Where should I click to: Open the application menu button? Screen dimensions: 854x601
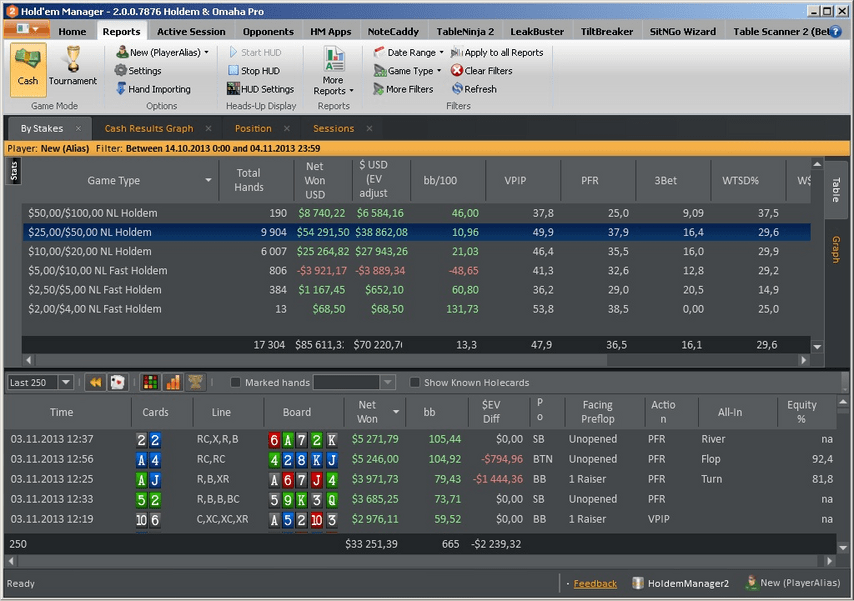[x=27, y=29]
